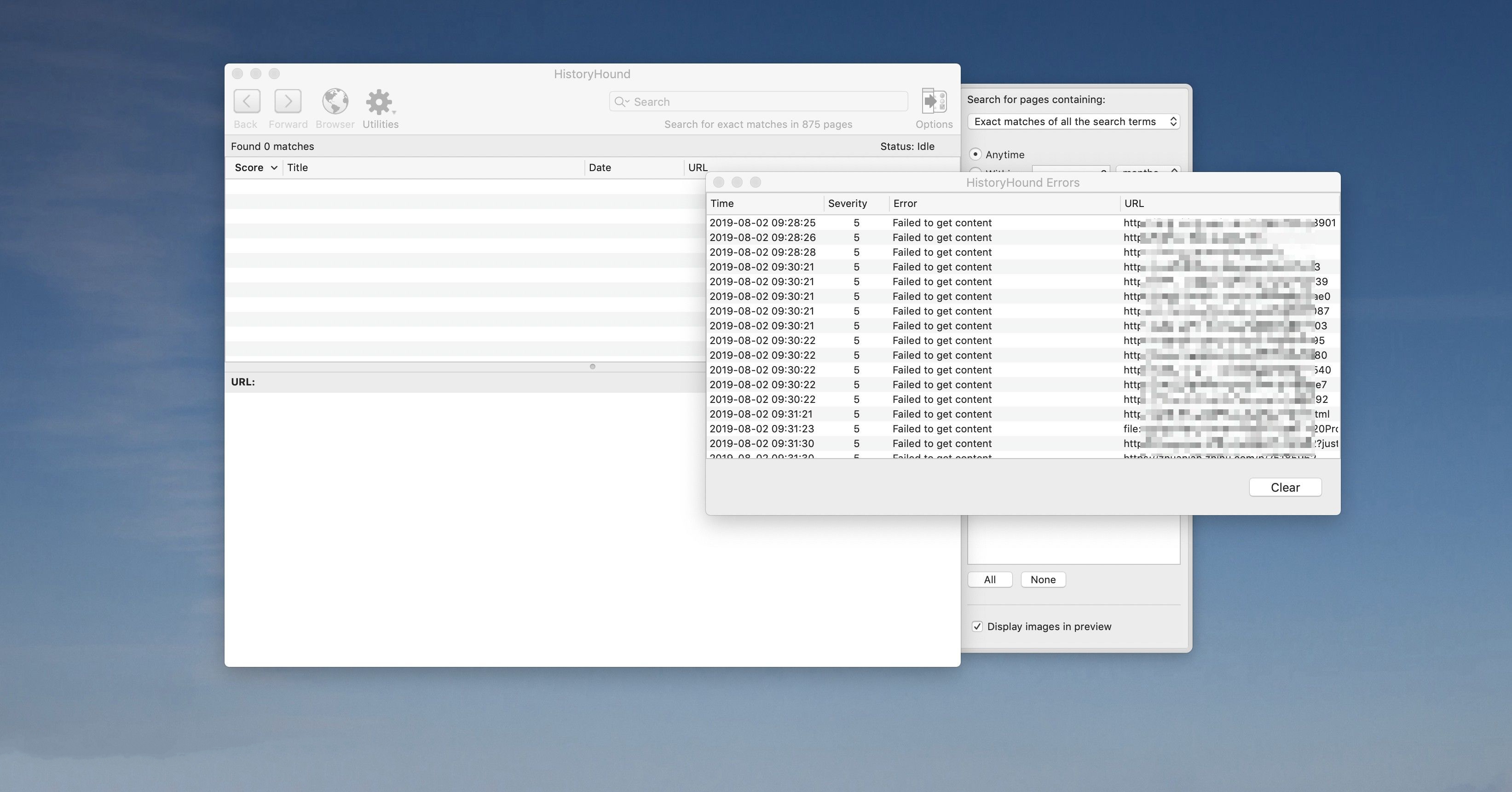Toggle the Options drawer icon
The height and width of the screenshot is (792, 1512).
934,102
